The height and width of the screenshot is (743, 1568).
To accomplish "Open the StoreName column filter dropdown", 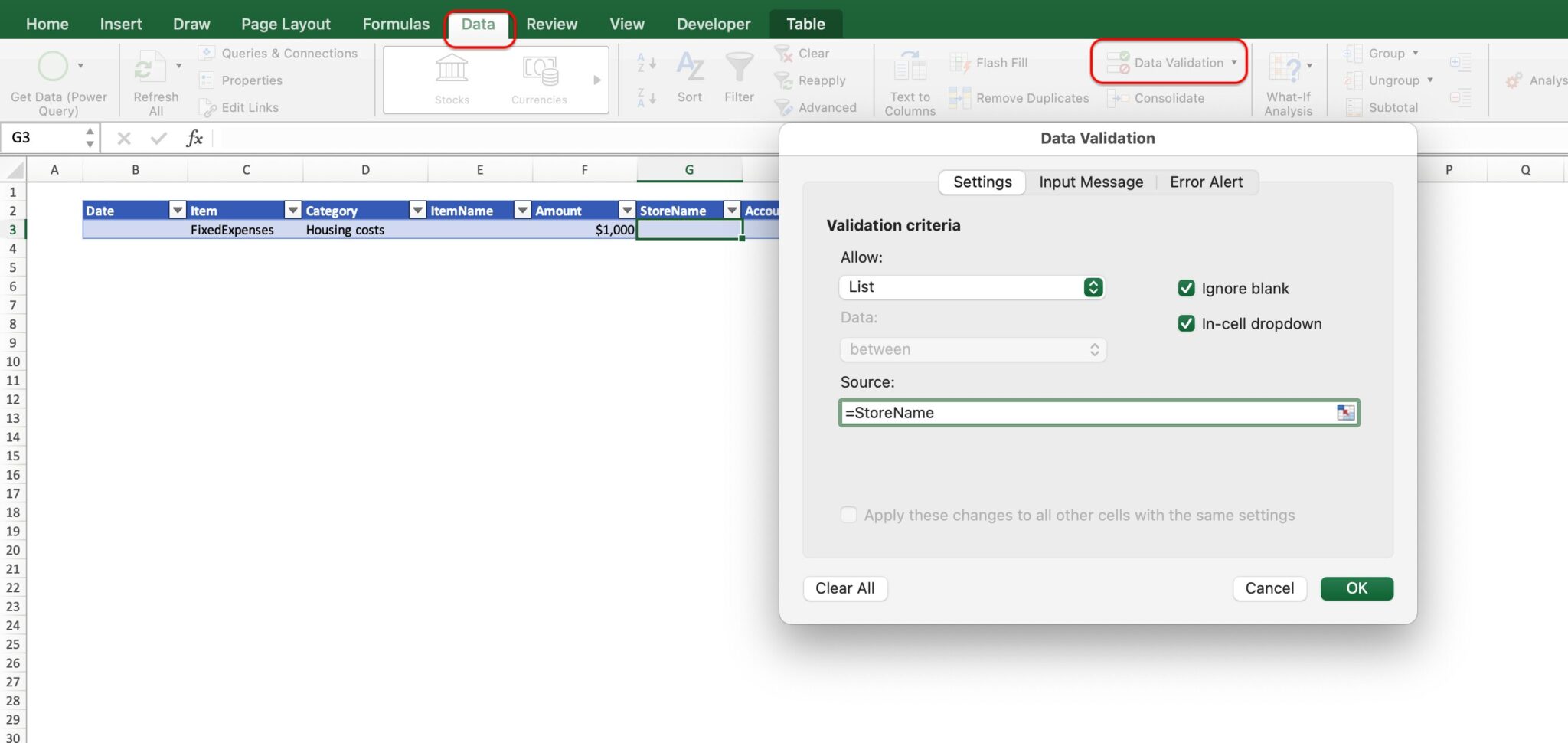I will (732, 210).
